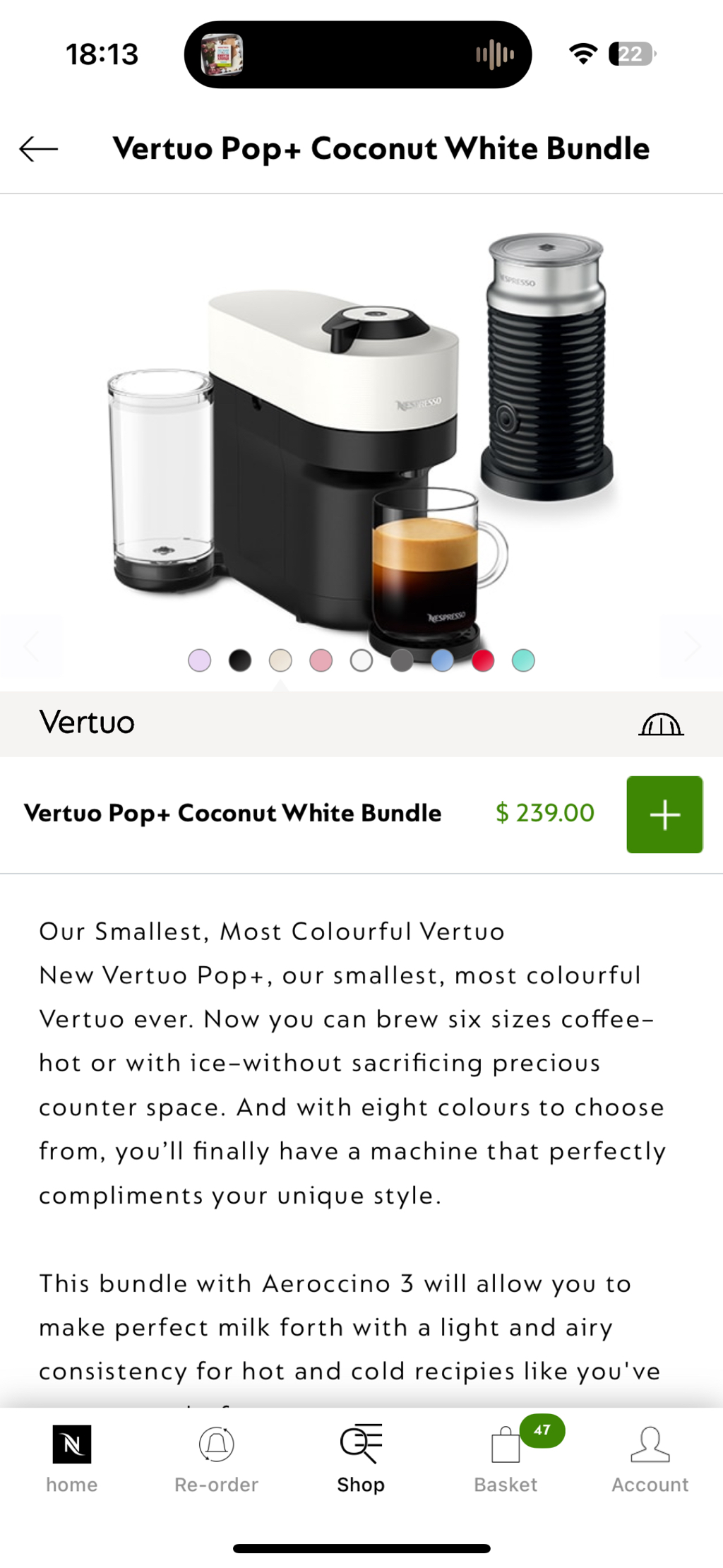723x1568 pixels.
Task: Choose the lilac color swatch
Action: click(x=200, y=660)
